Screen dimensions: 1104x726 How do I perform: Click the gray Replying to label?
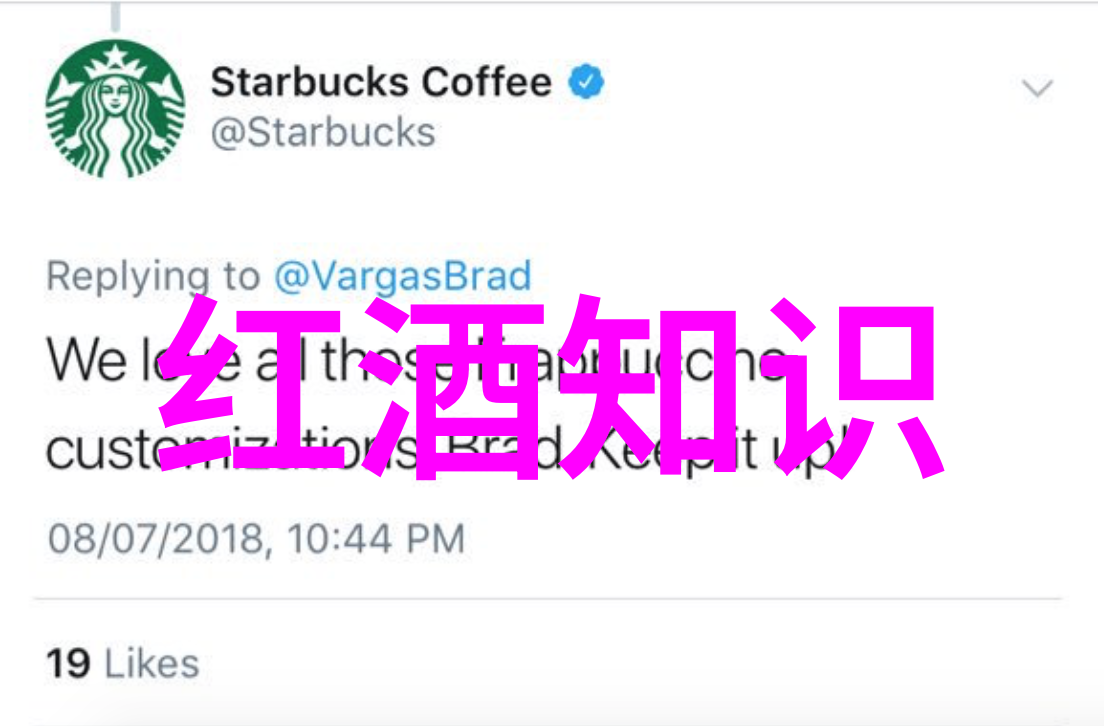[x=153, y=276]
